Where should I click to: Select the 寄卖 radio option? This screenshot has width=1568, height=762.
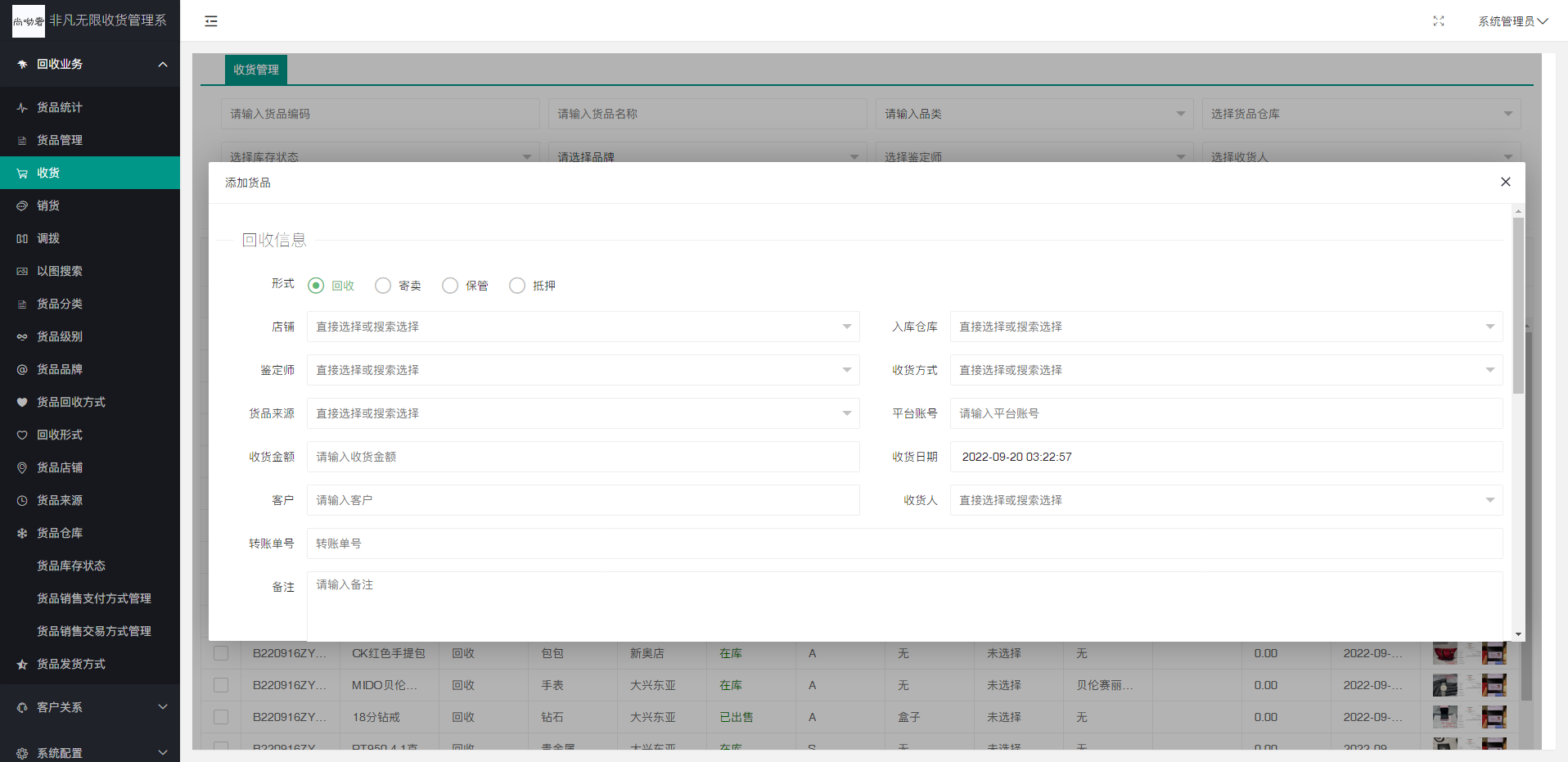click(383, 286)
